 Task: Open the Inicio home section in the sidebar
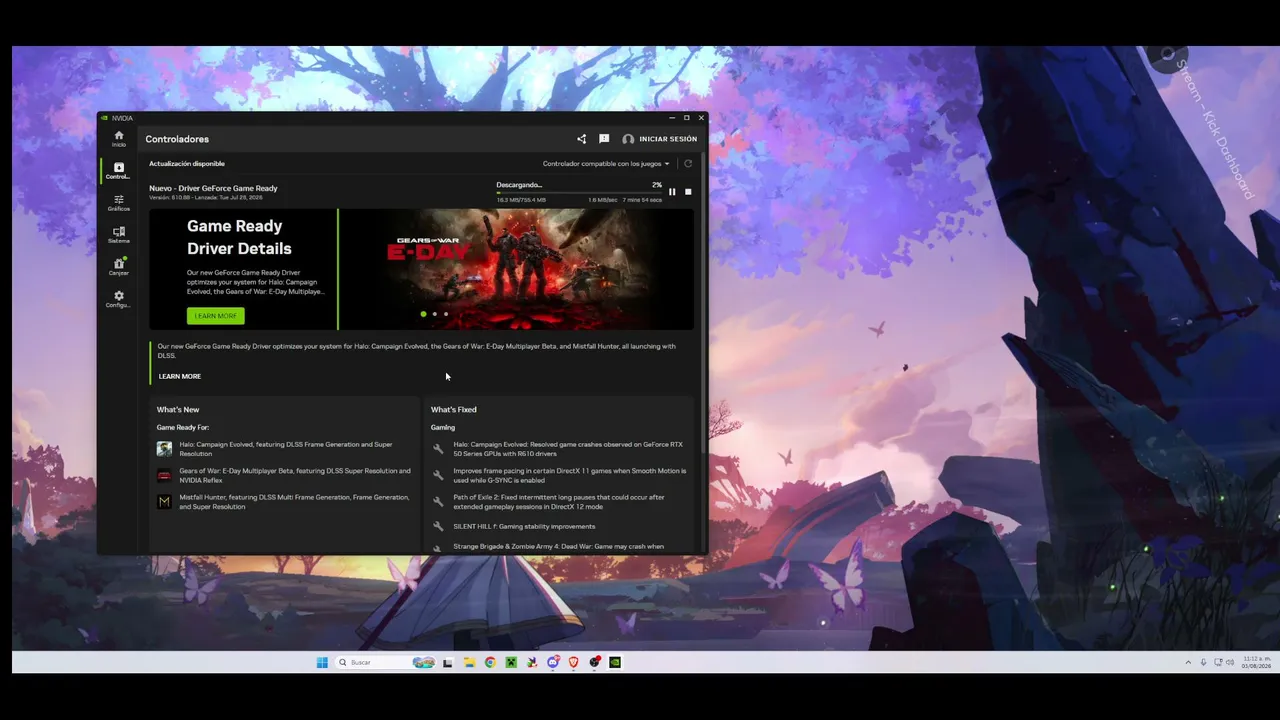coord(119,138)
